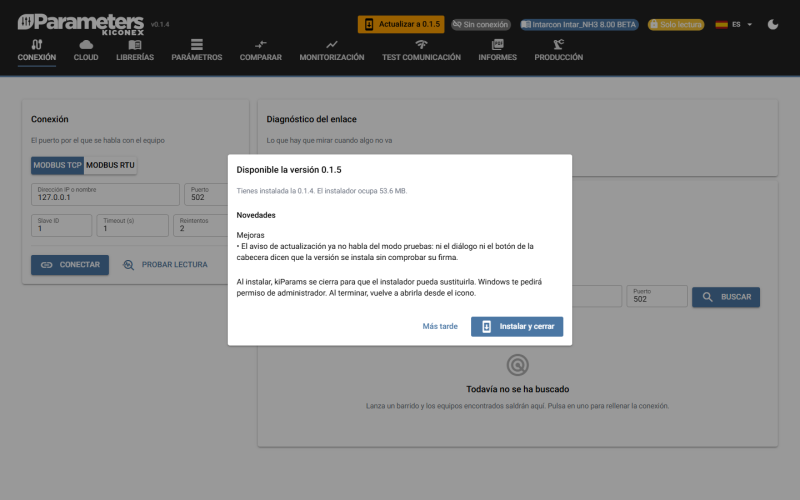The image size is (800, 500).
Task: Open the Cloud tab icon
Action: 86,44
